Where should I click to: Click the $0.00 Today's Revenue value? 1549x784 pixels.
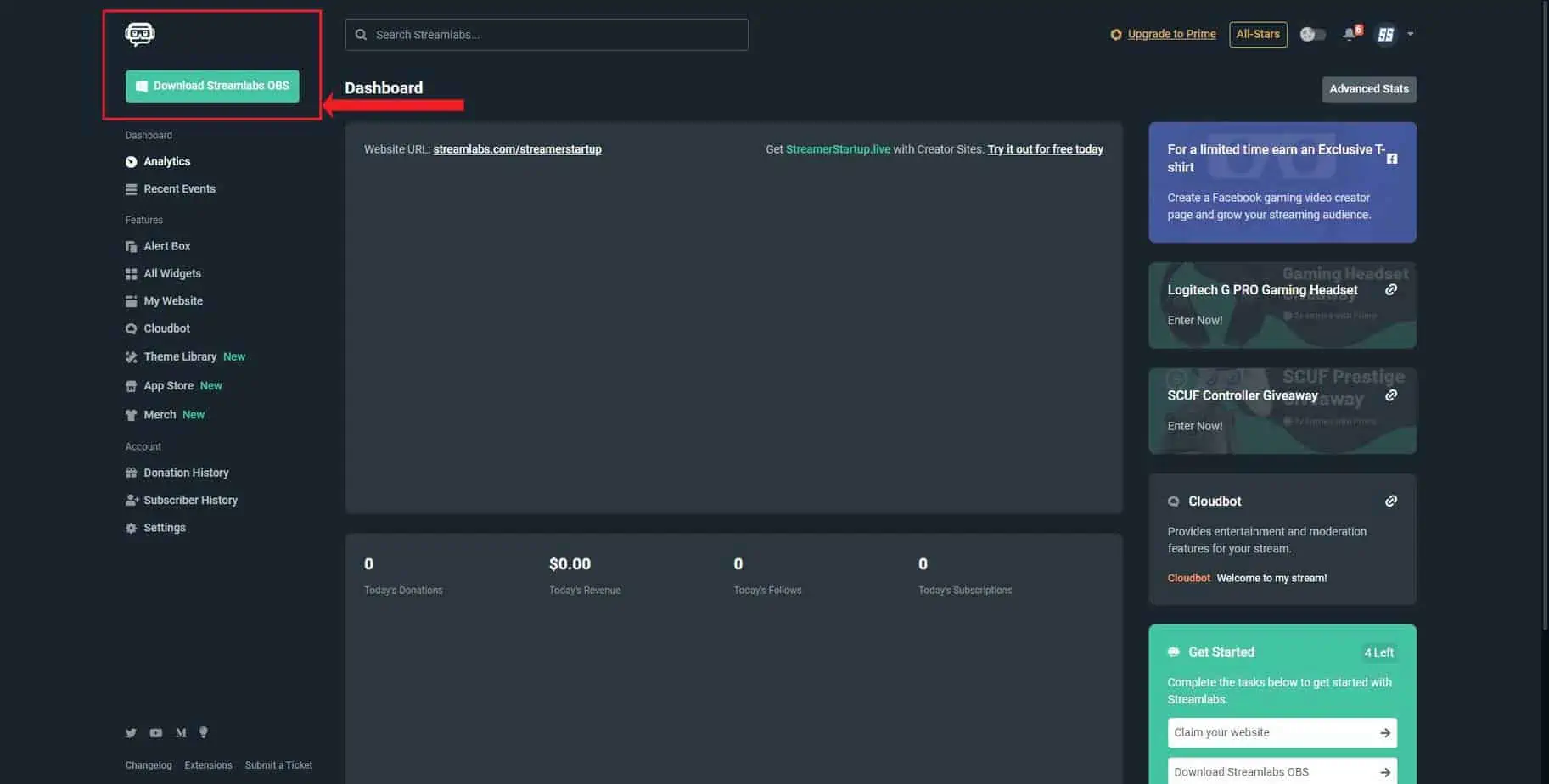pyautogui.click(x=570, y=564)
